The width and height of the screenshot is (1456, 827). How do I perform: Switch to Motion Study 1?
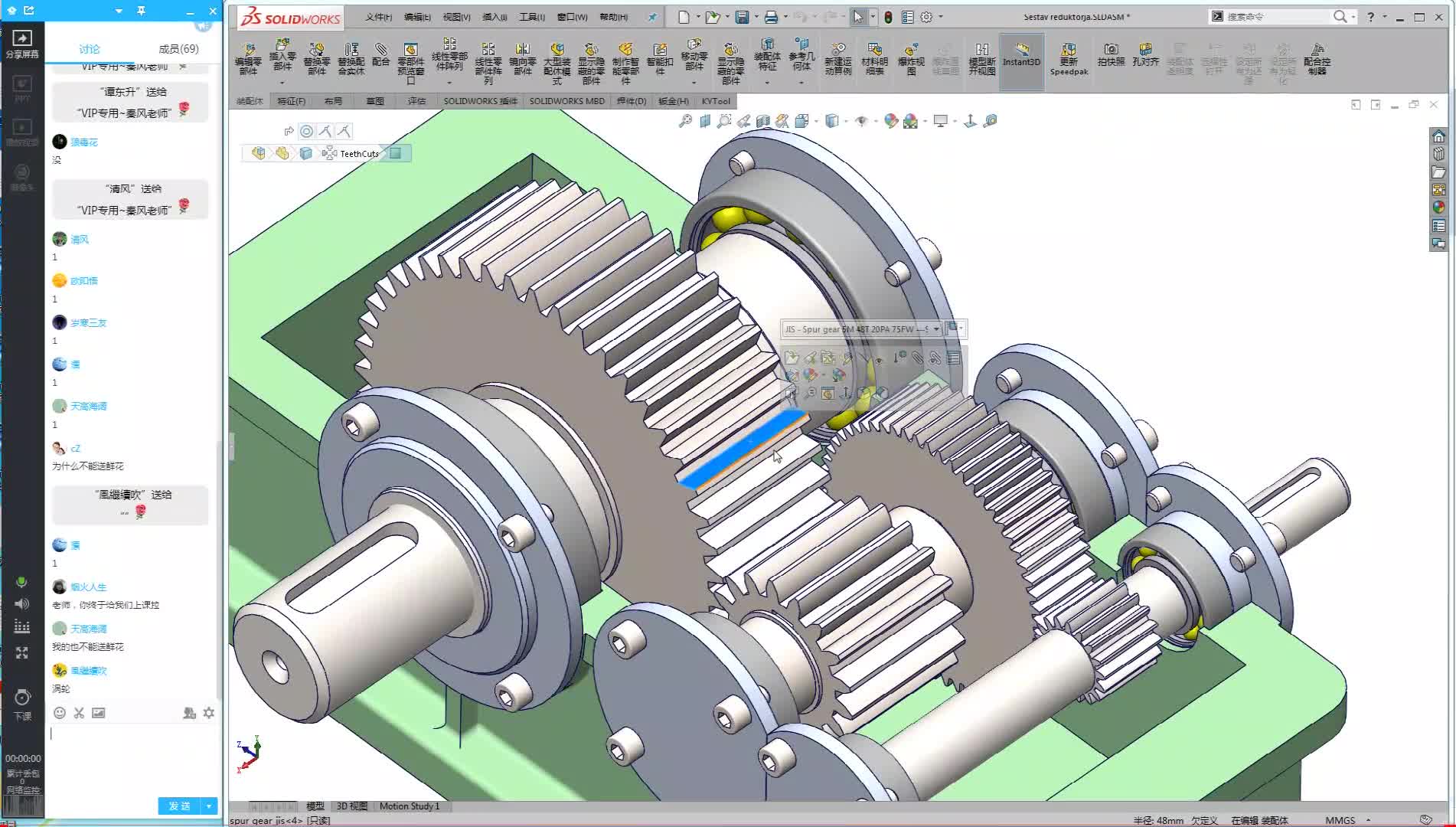tap(410, 806)
